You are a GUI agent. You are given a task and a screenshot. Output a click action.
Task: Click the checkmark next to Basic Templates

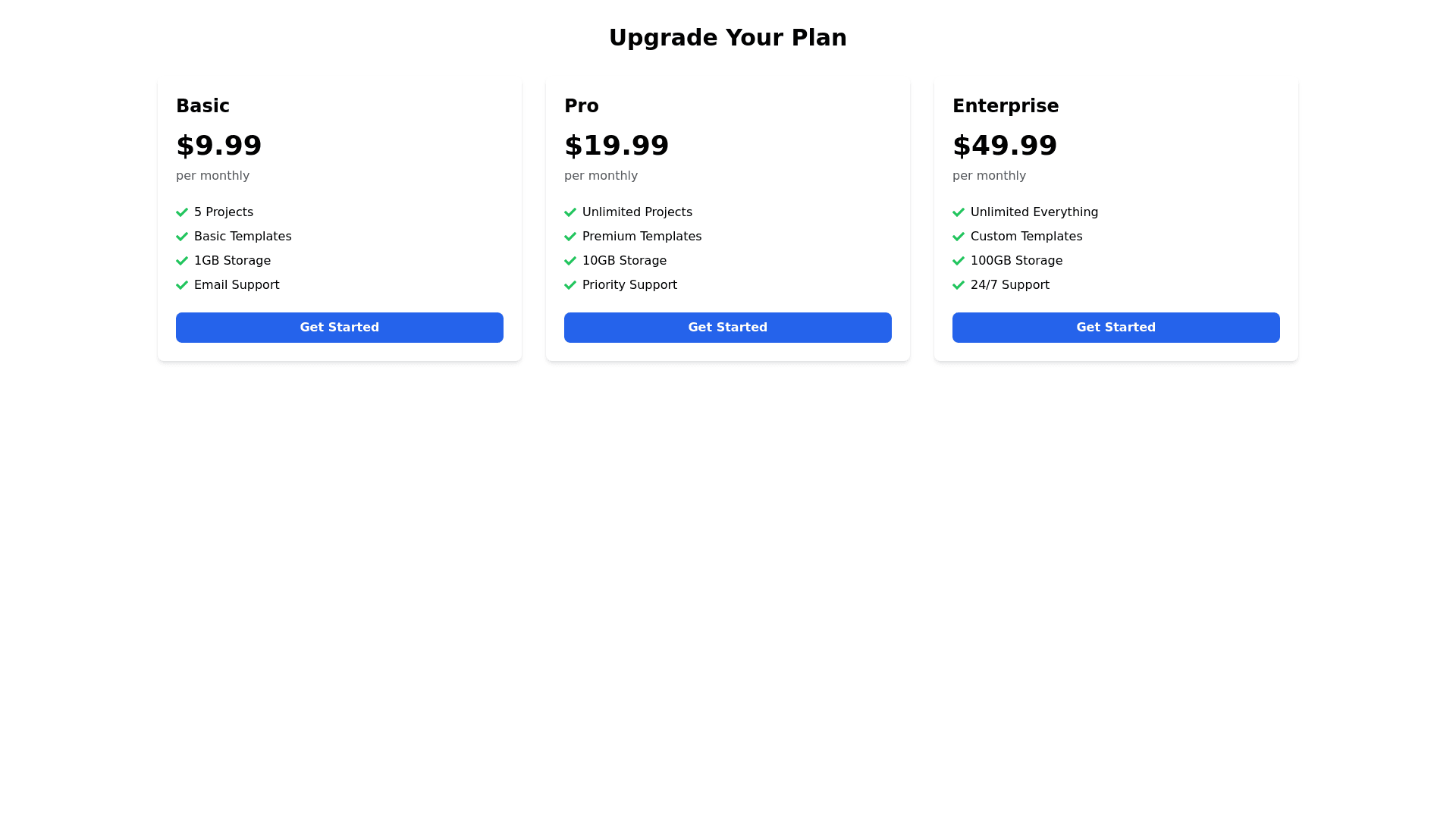(182, 237)
